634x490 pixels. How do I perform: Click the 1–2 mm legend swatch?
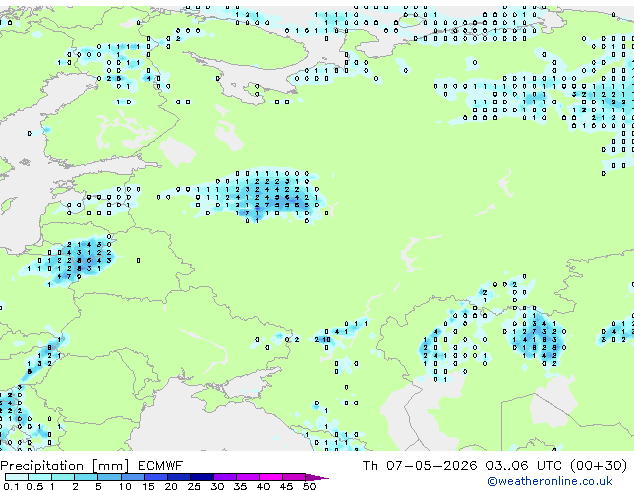[63, 477]
